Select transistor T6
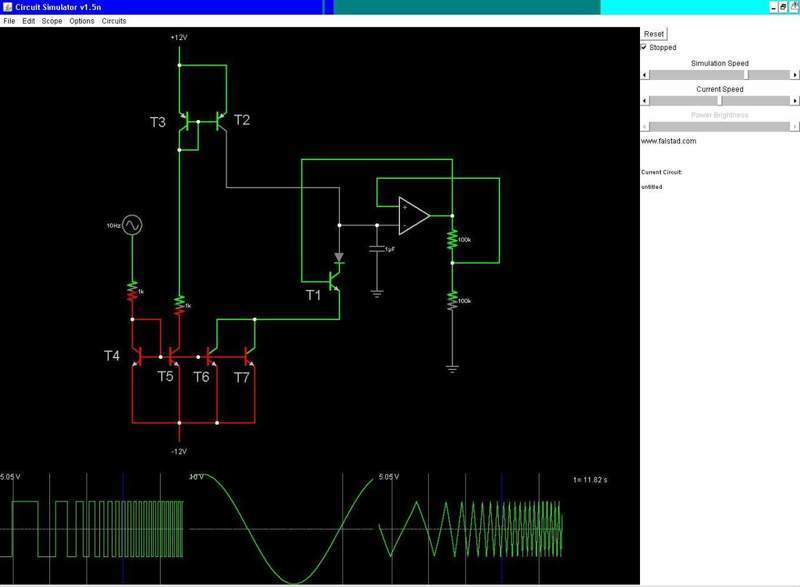This screenshot has width=800, height=587. click(212, 356)
